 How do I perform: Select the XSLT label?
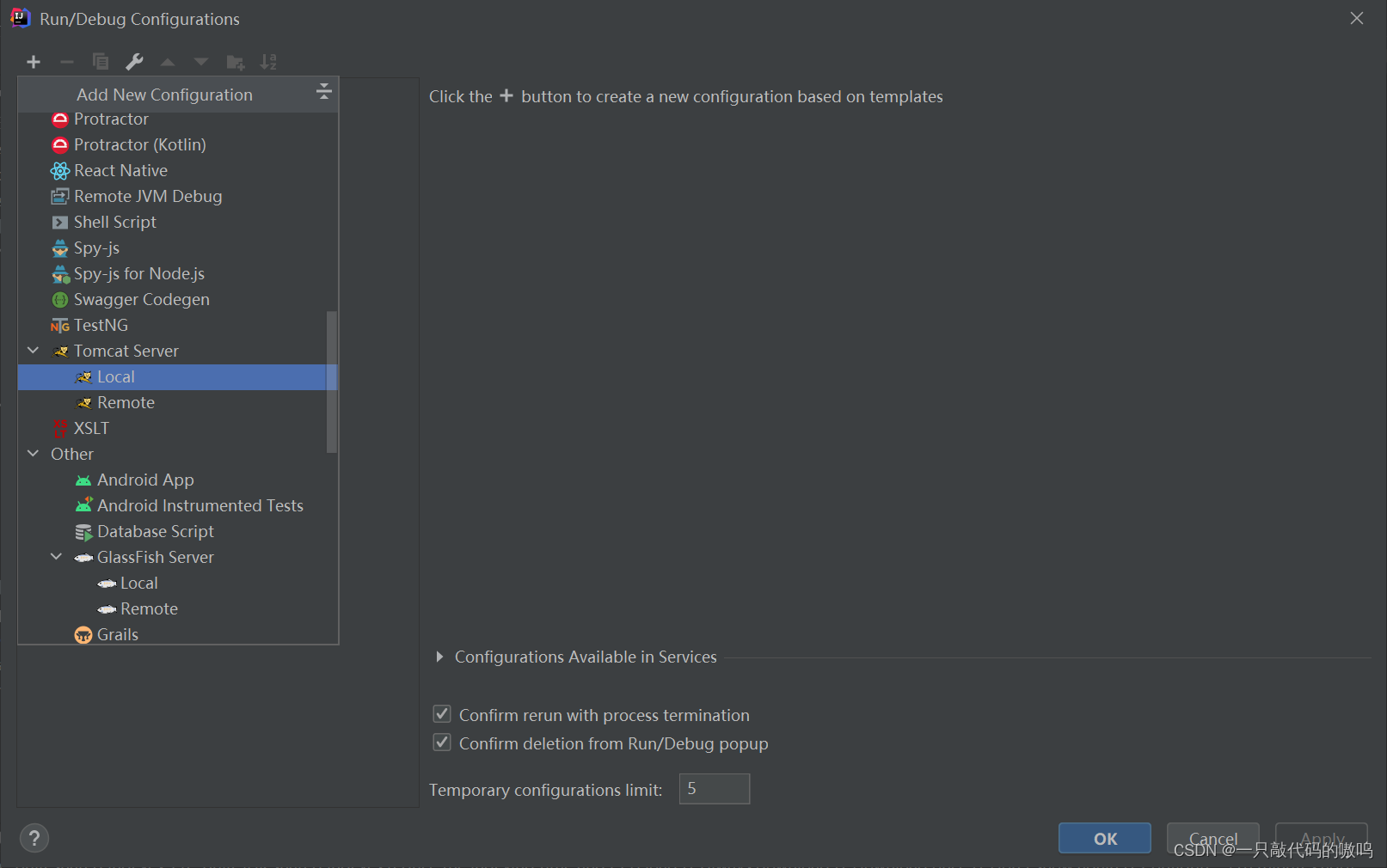pyautogui.click(x=91, y=429)
